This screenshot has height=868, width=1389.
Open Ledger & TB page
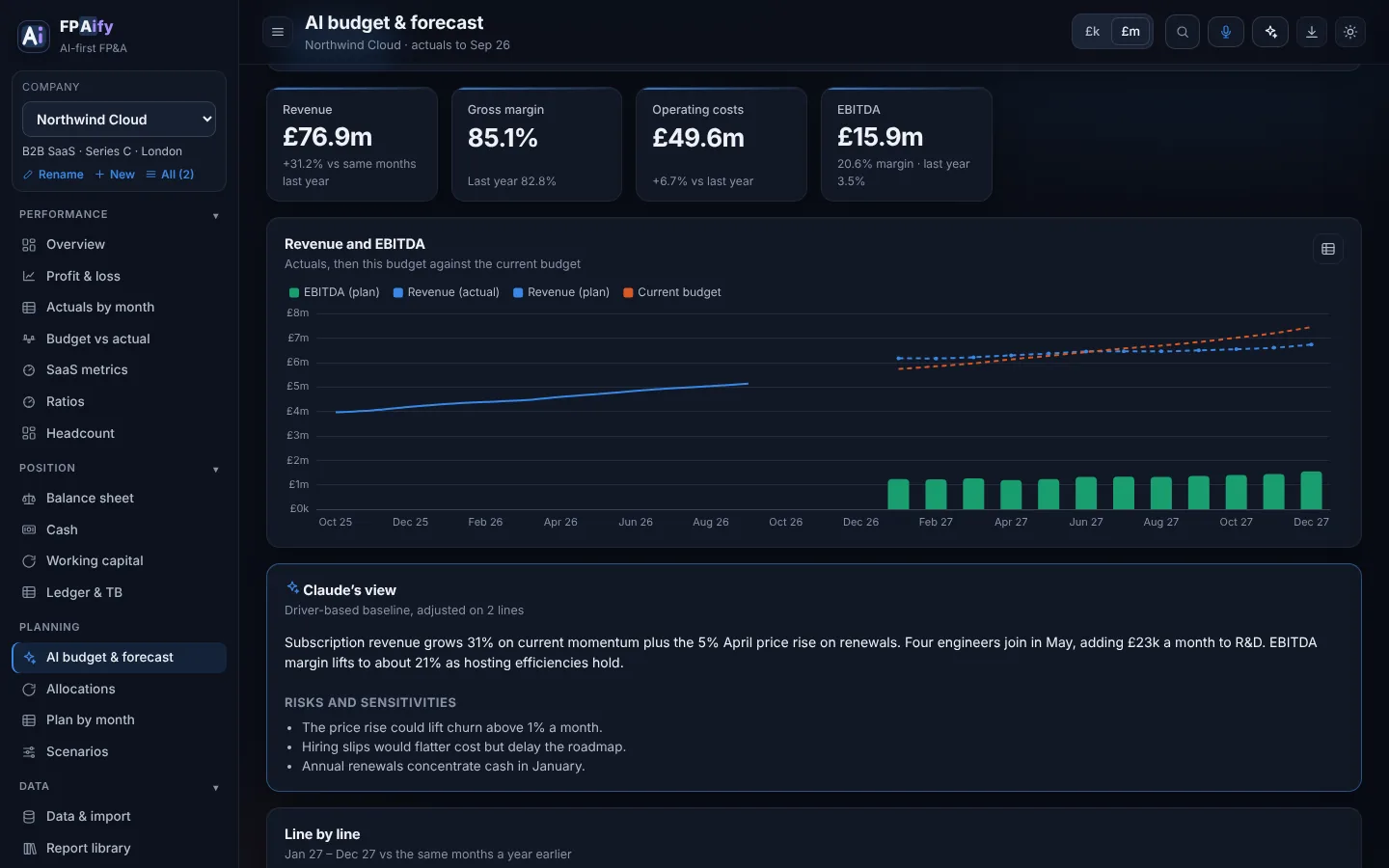pos(120,593)
